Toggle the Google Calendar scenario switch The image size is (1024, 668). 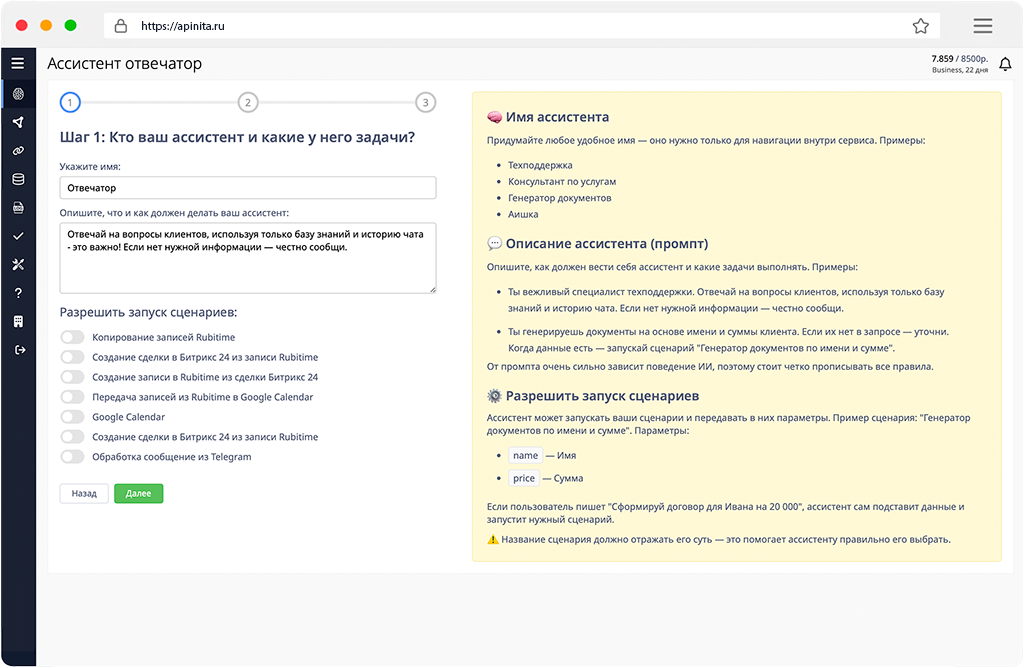[72, 417]
